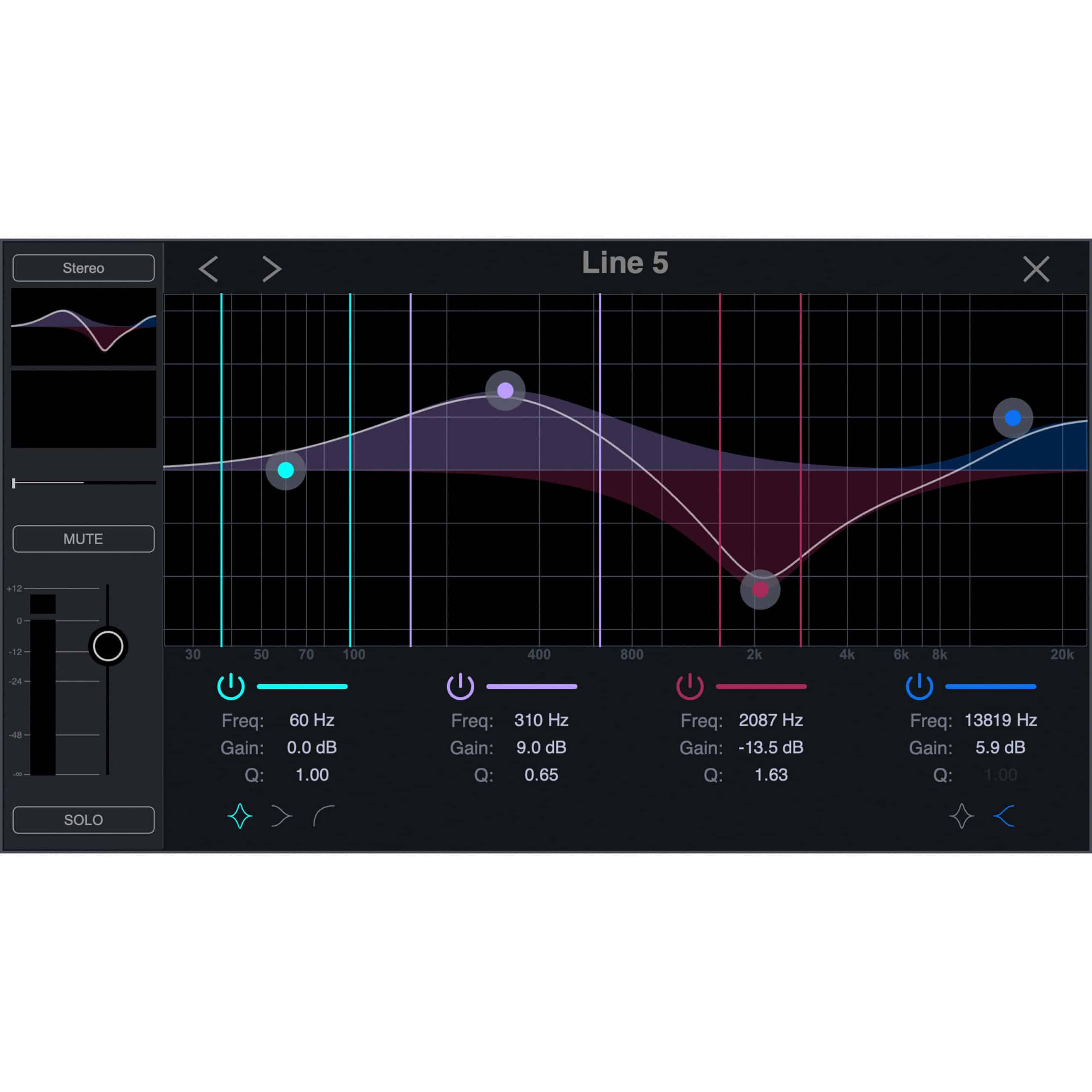The height and width of the screenshot is (1092, 1092).
Task: Toggle the cyan 60 Hz band power
Action: (x=231, y=687)
